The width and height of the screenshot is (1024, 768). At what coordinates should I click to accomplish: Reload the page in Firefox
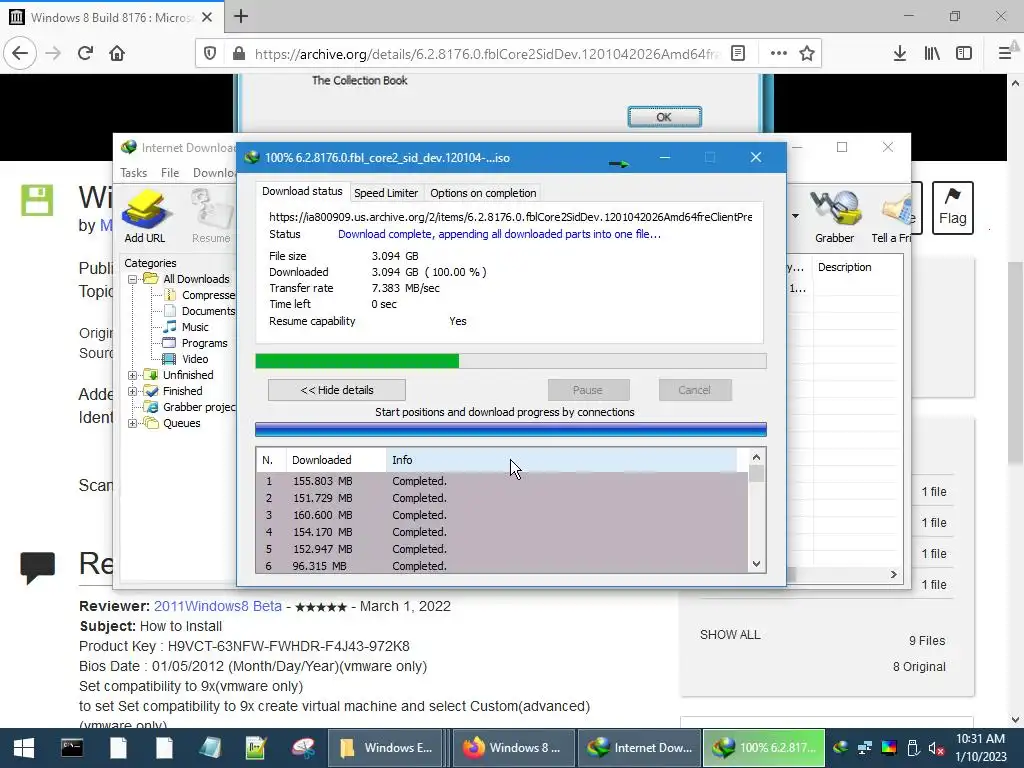click(x=85, y=53)
